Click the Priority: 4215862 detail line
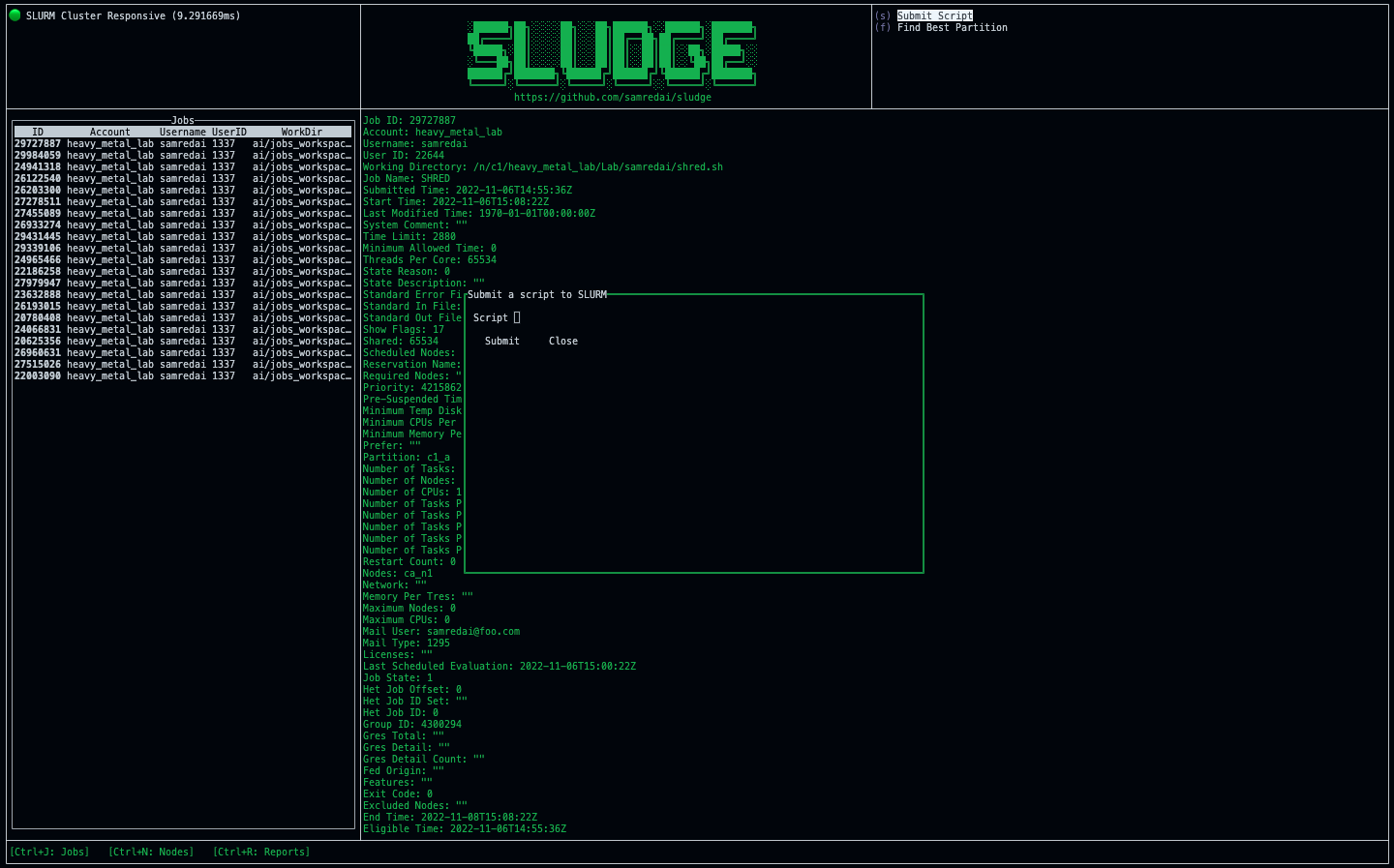Screen dimensions: 1394x868 (x=412, y=387)
